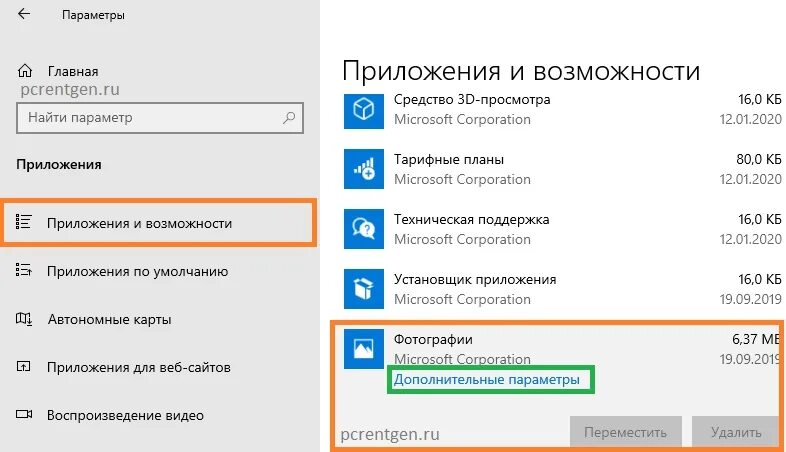Click the Установщик приложения box icon
This screenshot has width=786, height=452.
[x=363, y=289]
